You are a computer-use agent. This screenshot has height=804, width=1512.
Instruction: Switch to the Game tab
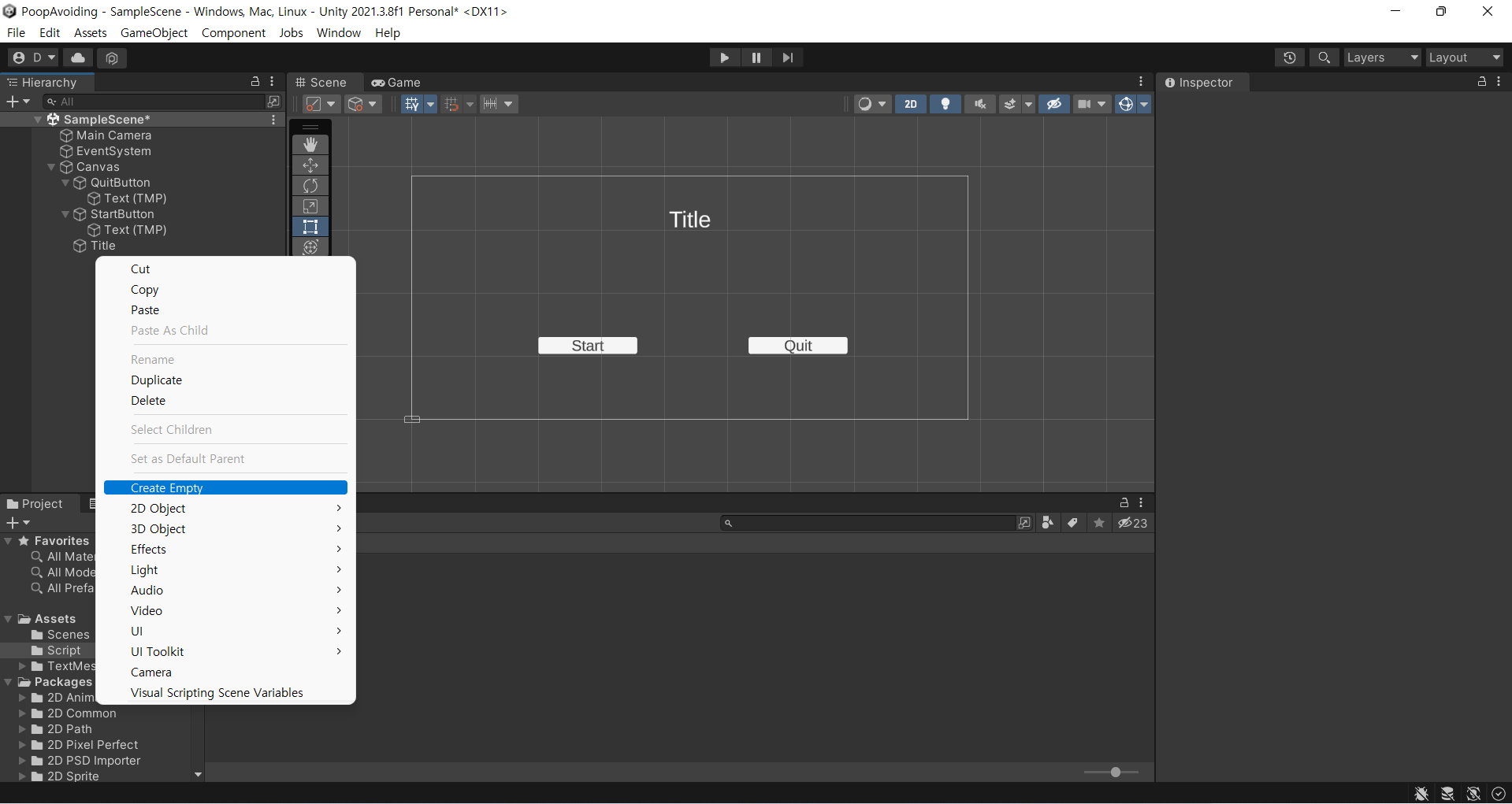pos(396,83)
